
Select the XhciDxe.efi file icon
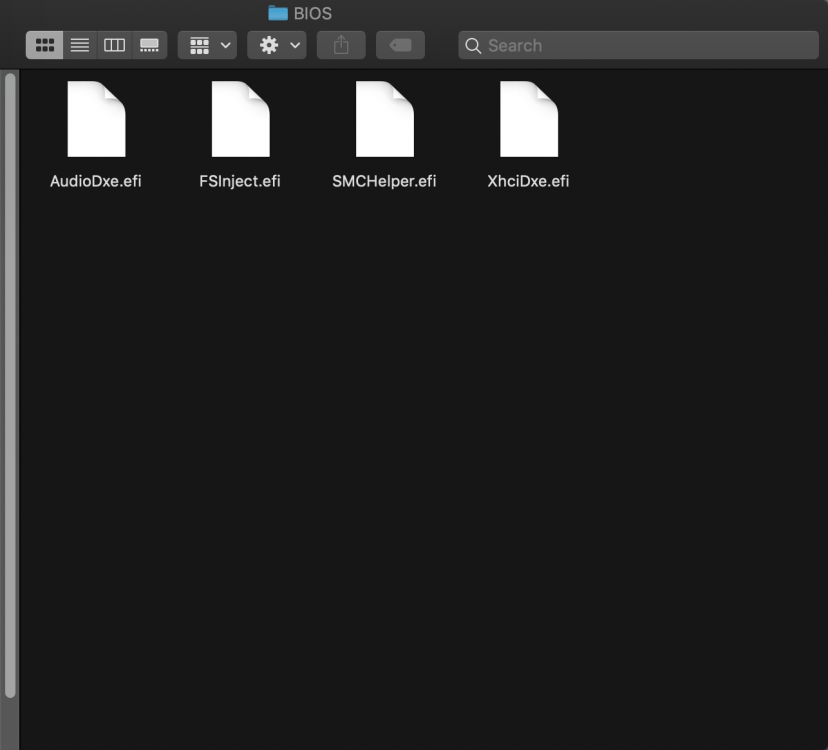click(x=529, y=119)
